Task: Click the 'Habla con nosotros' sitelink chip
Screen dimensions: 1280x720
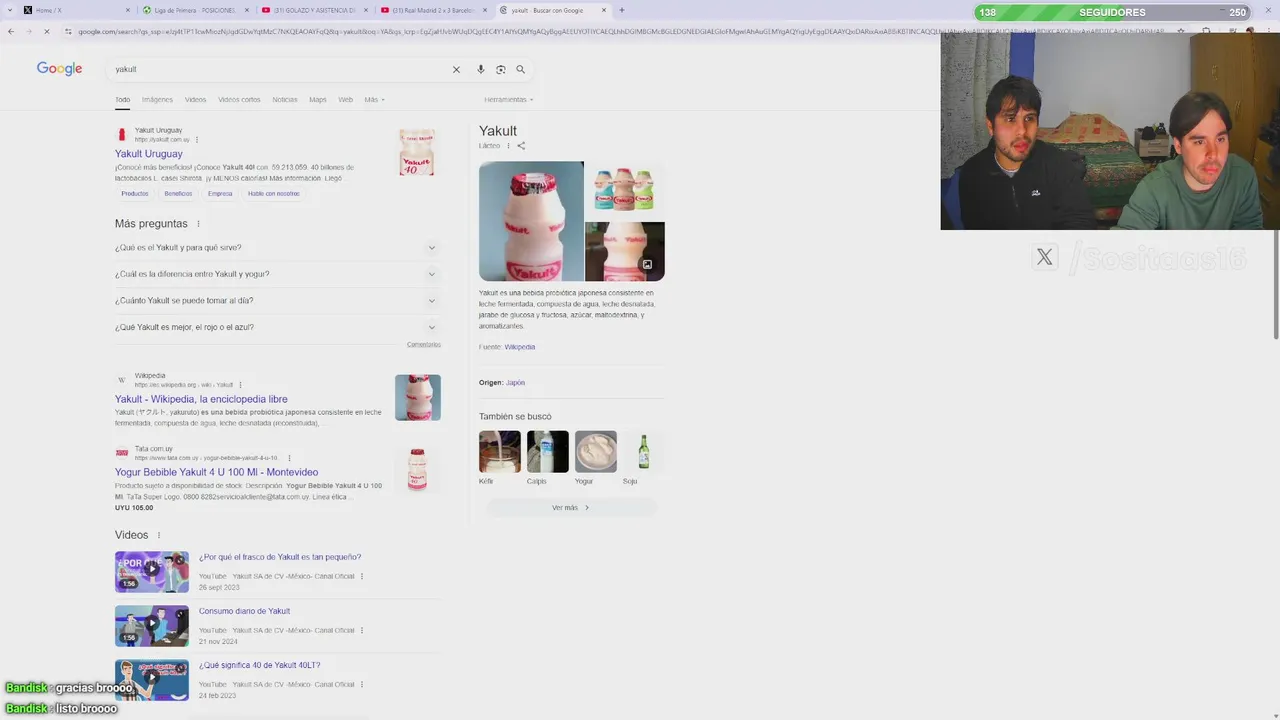Action: [x=274, y=194]
